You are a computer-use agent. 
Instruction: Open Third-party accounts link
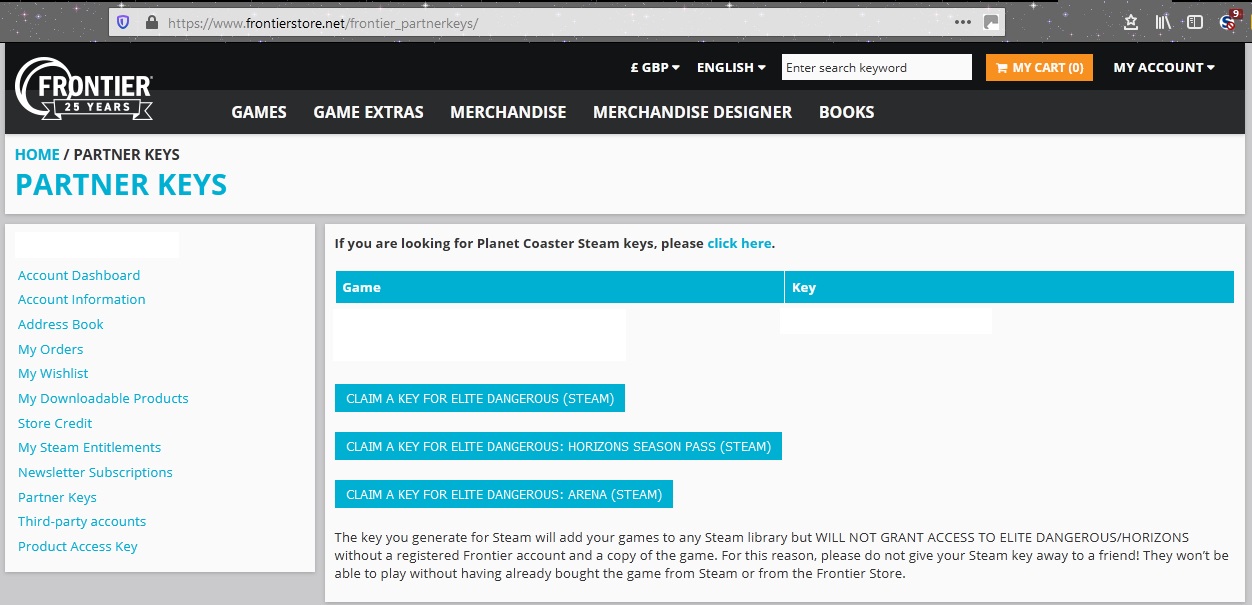(x=82, y=521)
